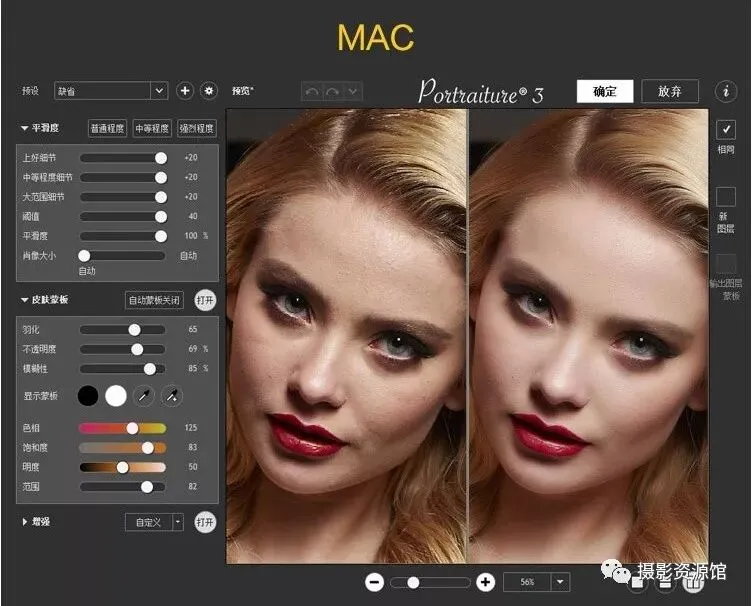Click the 饱和度 saturation slider handle

point(148,448)
